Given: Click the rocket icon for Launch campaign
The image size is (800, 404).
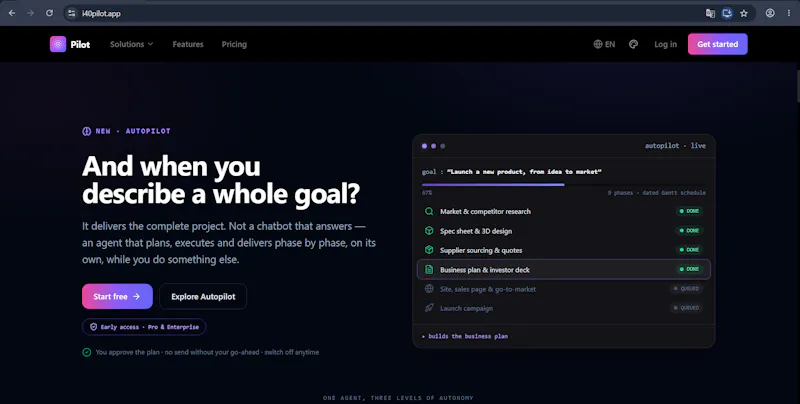Looking at the screenshot, I should pos(429,308).
